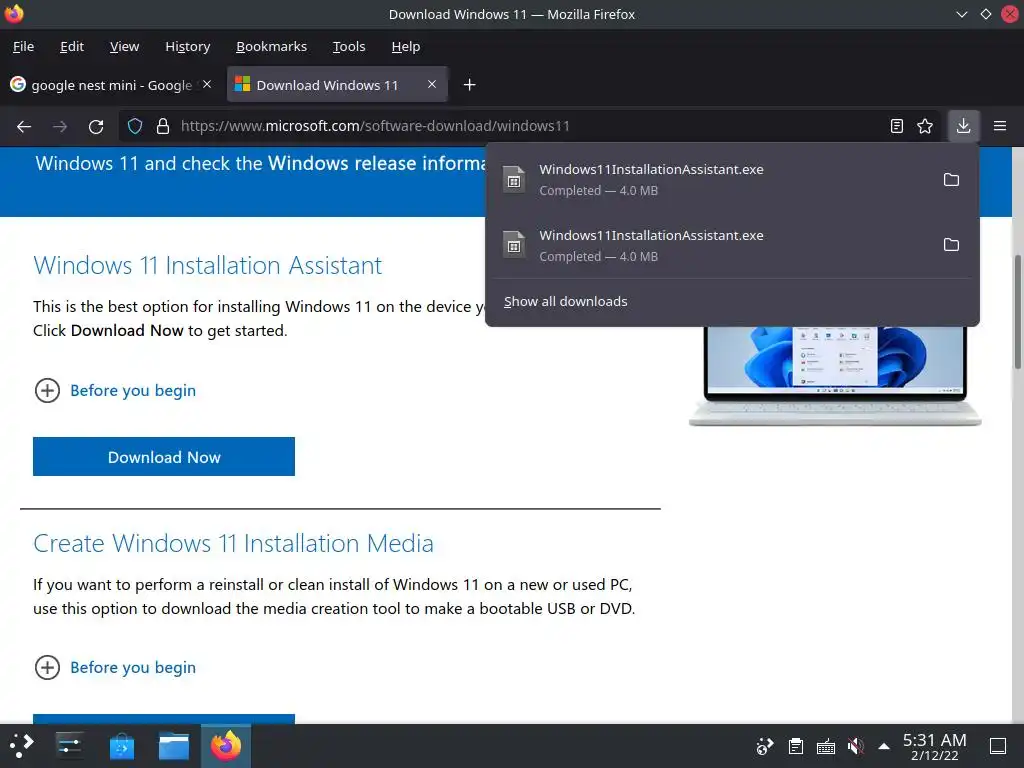The image size is (1024, 768).
Task: Close the downloads panel via toolbar download icon
Action: tap(963, 126)
